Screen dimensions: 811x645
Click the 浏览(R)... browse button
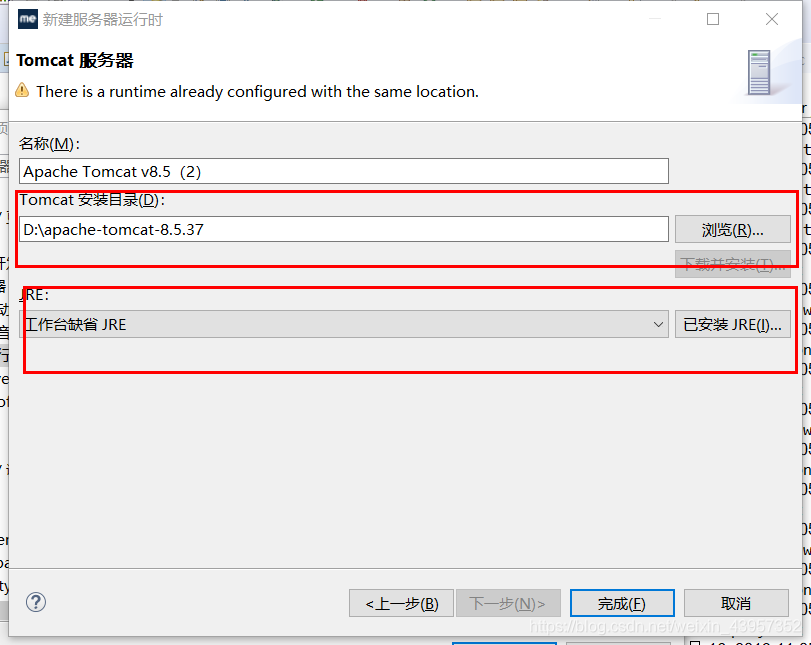pyautogui.click(x=732, y=230)
